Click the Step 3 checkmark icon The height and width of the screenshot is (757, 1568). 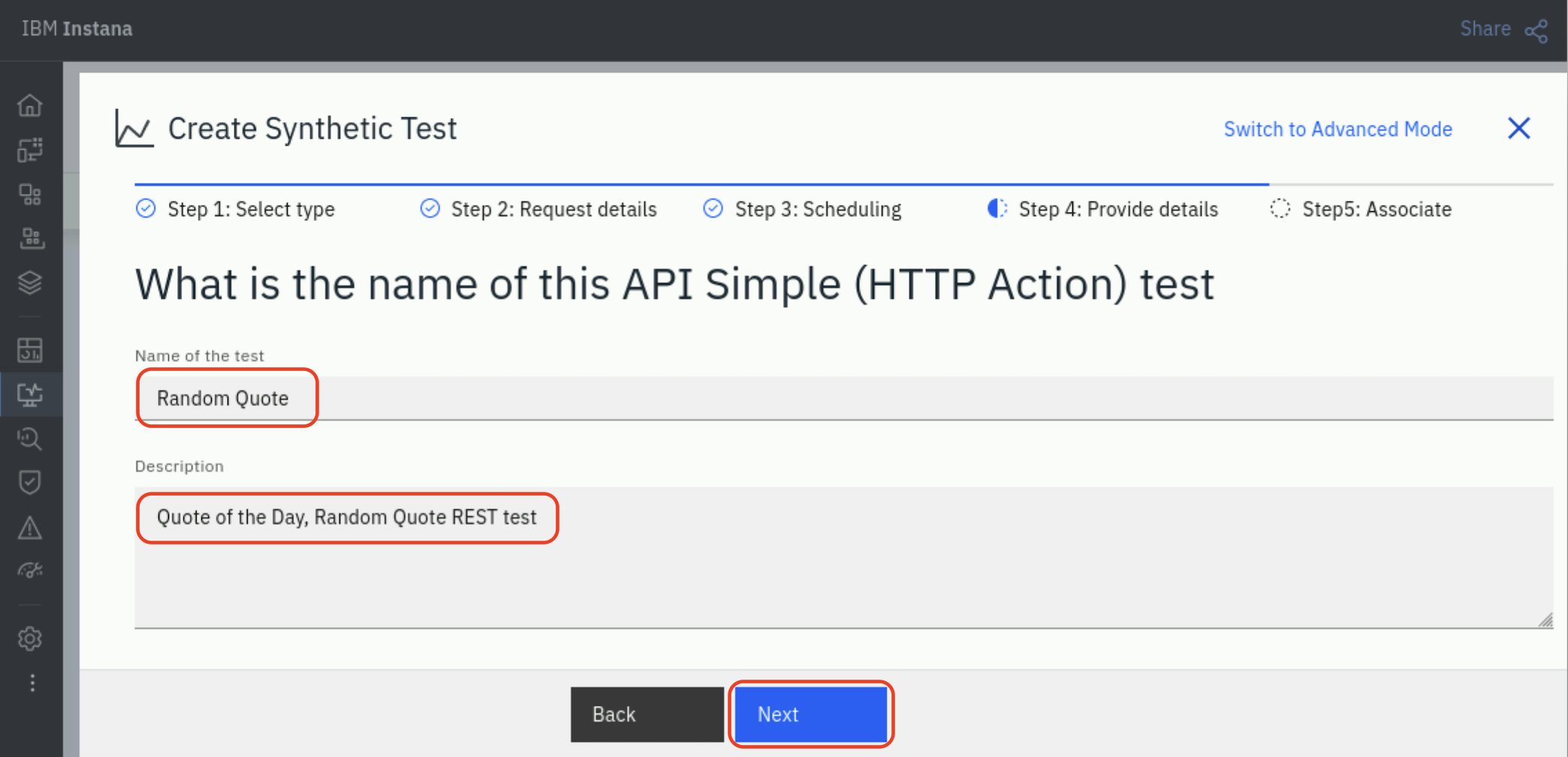(713, 208)
